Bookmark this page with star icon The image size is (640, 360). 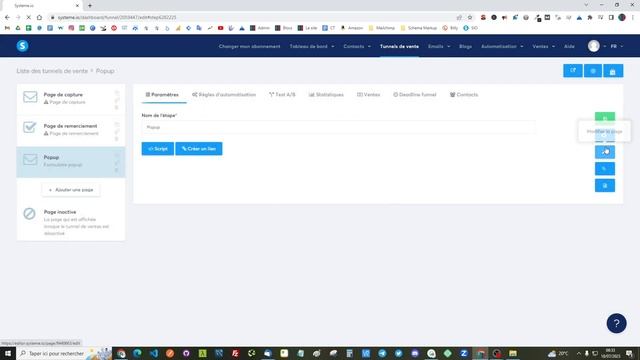tap(470, 18)
